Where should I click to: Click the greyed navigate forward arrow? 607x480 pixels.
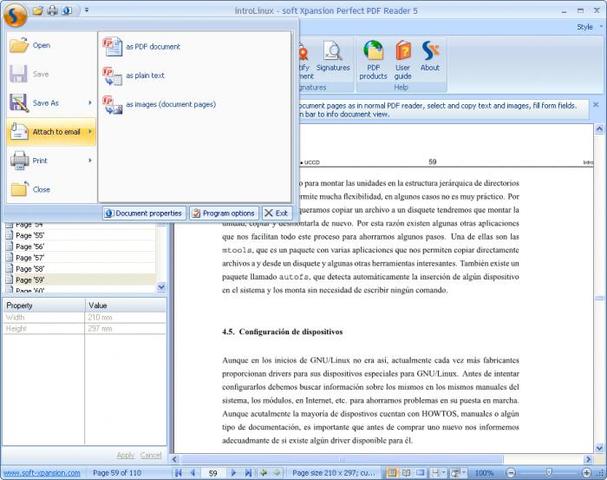(277, 473)
